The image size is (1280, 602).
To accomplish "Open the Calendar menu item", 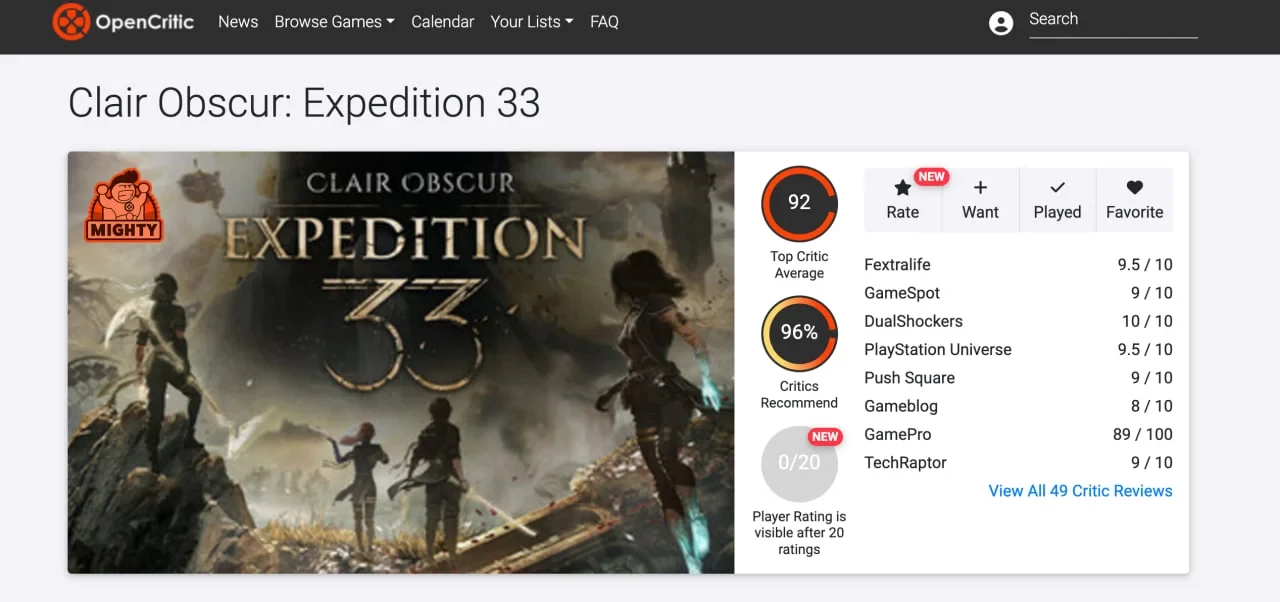I will [x=442, y=22].
